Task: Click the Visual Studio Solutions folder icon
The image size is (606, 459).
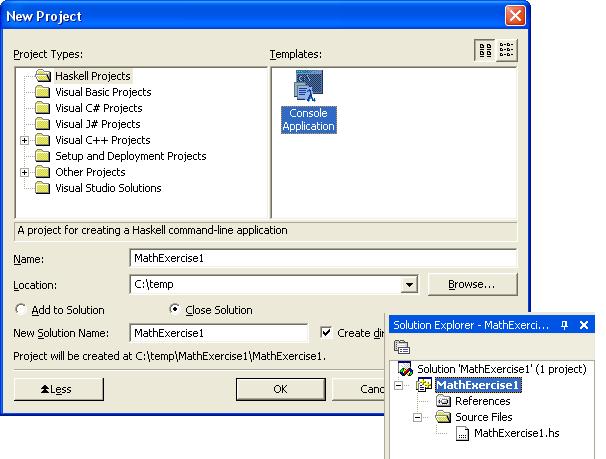Action: click(43, 188)
